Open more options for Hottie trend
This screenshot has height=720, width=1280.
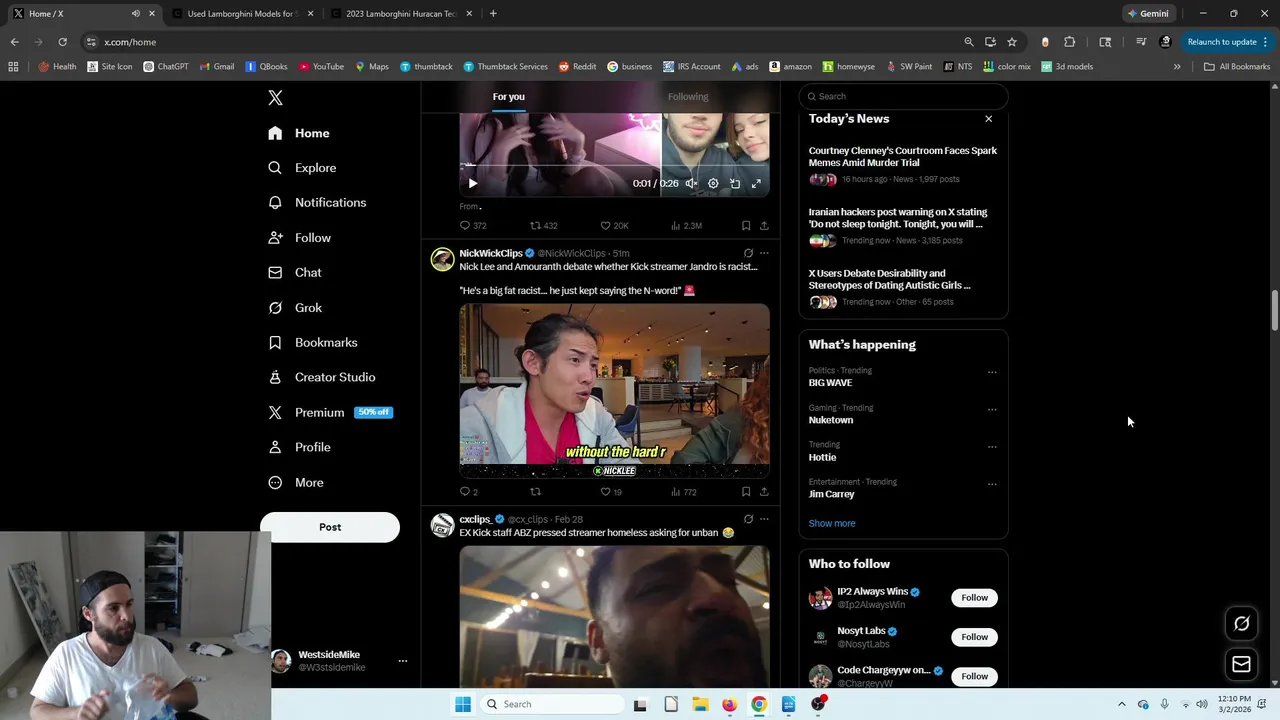coord(992,446)
